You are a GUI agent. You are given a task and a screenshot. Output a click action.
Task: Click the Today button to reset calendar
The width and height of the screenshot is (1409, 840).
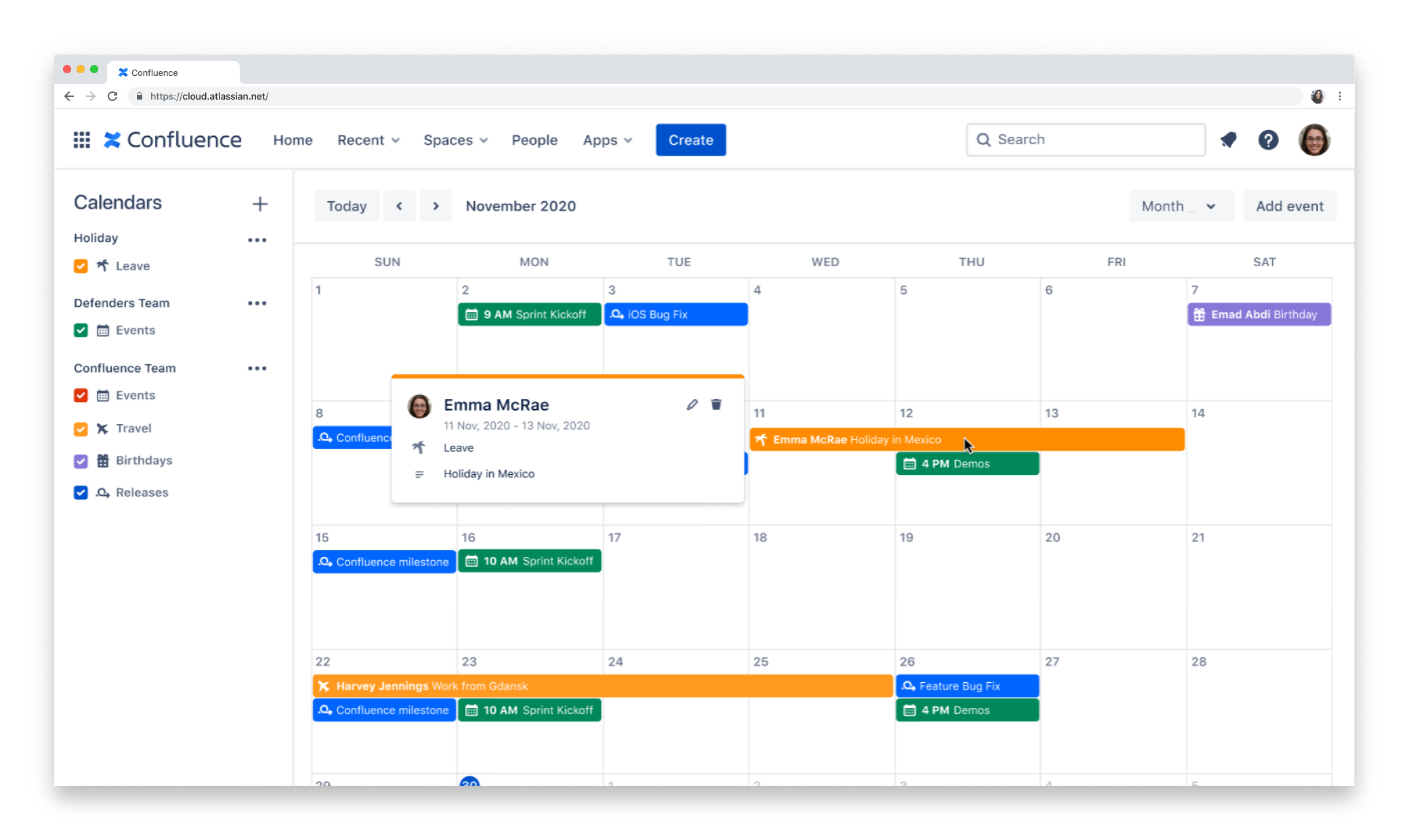[347, 205]
